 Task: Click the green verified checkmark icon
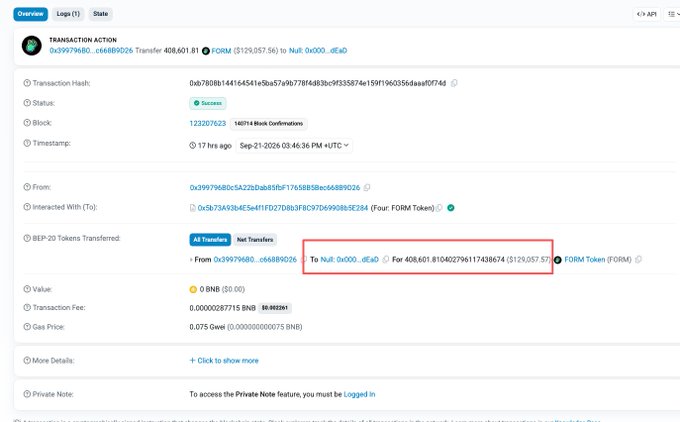[x=451, y=208]
